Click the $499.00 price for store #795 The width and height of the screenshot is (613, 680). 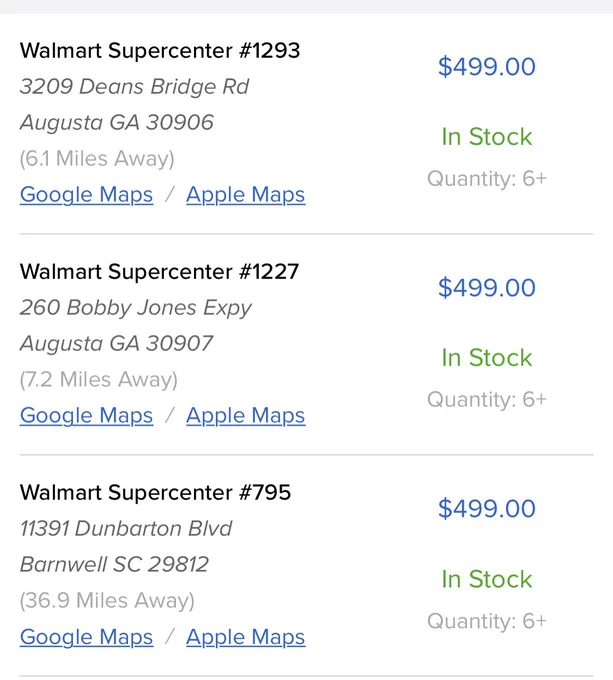point(487,509)
